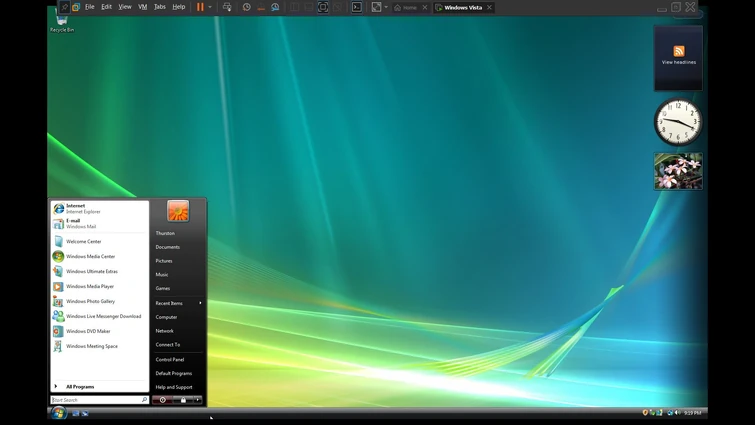Open Windows Photo Gallery

[x=90, y=301]
